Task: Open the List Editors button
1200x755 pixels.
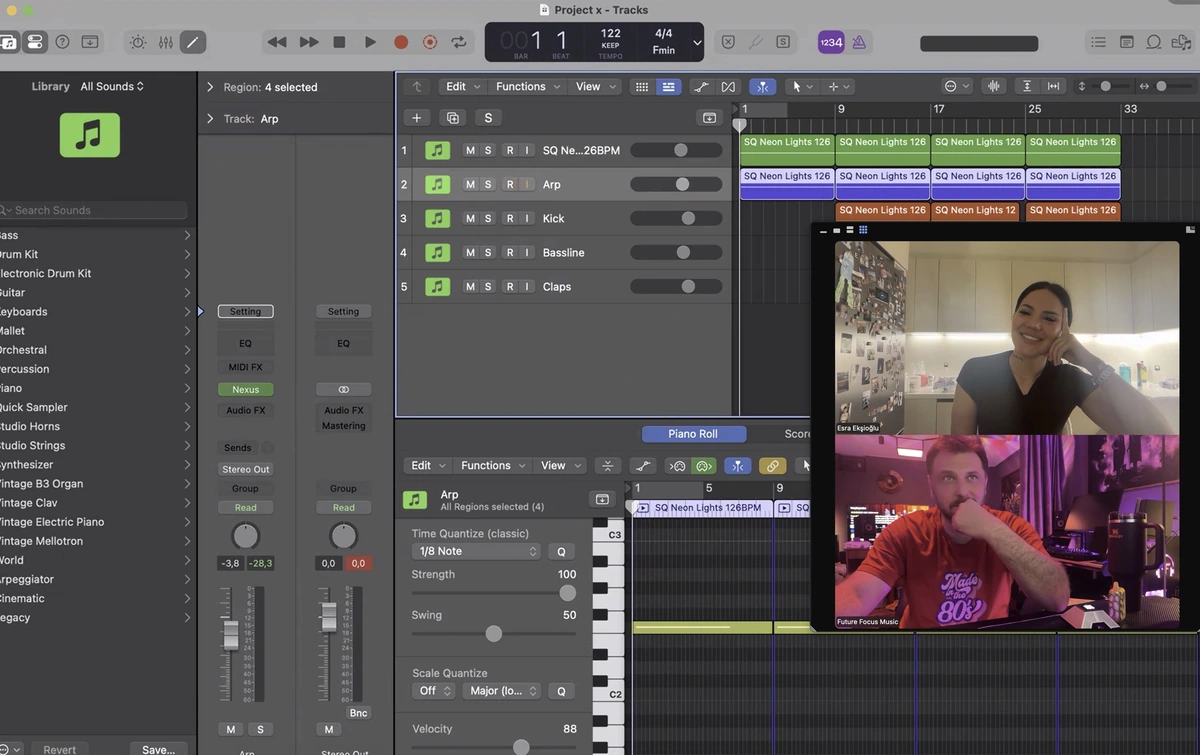Action: 1099,42
